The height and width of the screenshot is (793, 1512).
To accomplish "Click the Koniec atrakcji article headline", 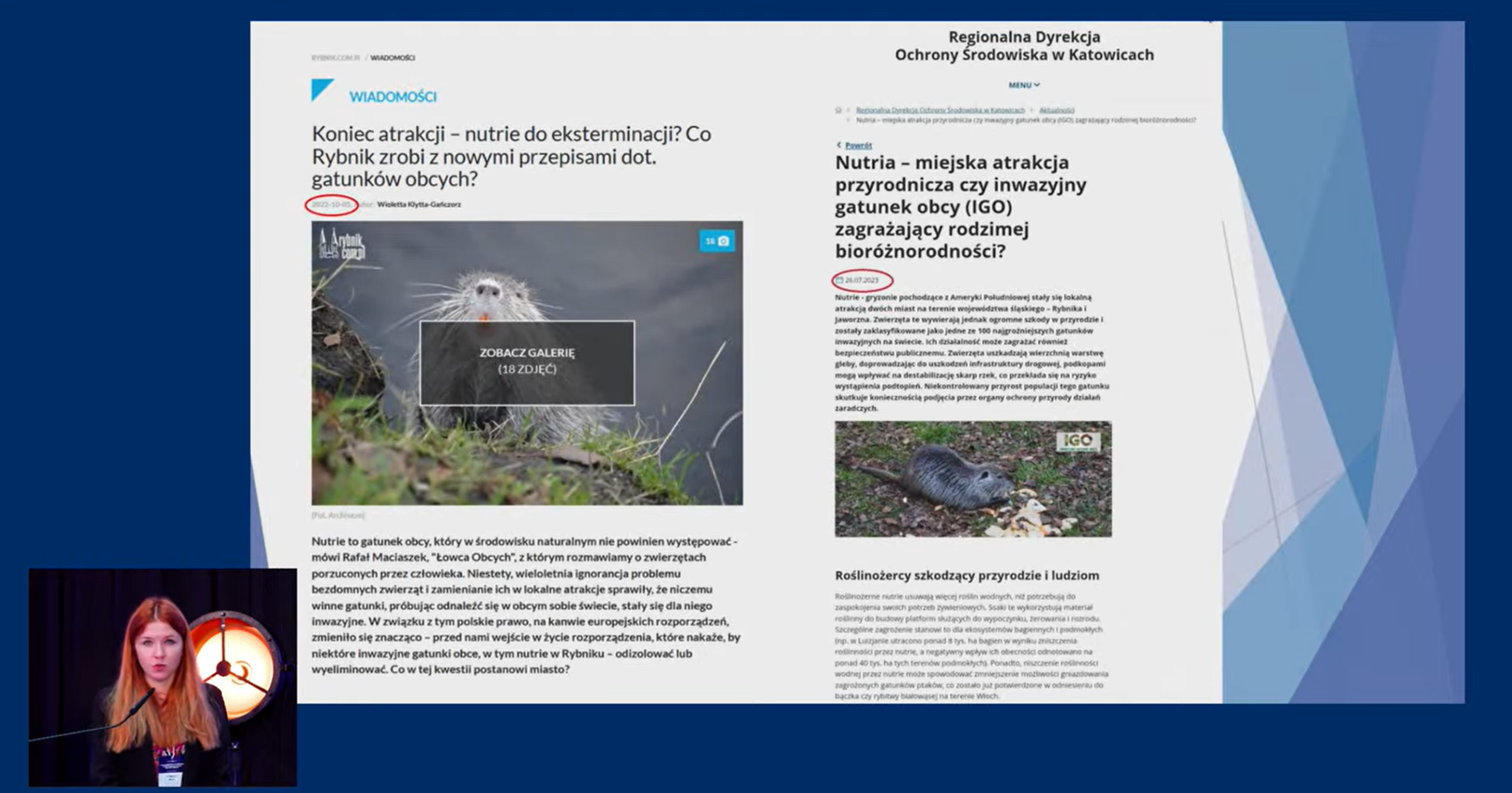I will tap(511, 156).
